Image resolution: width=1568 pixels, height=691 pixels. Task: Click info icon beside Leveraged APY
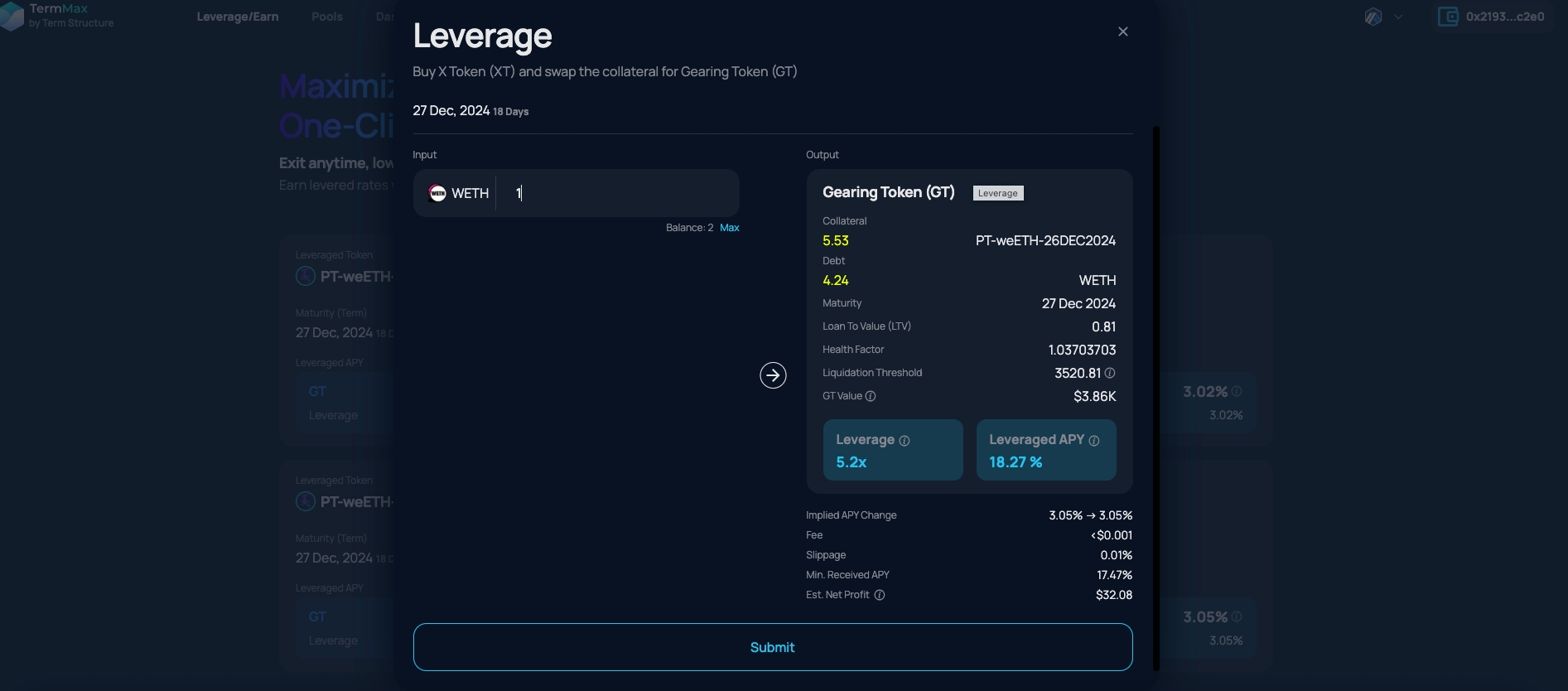click(x=1094, y=441)
